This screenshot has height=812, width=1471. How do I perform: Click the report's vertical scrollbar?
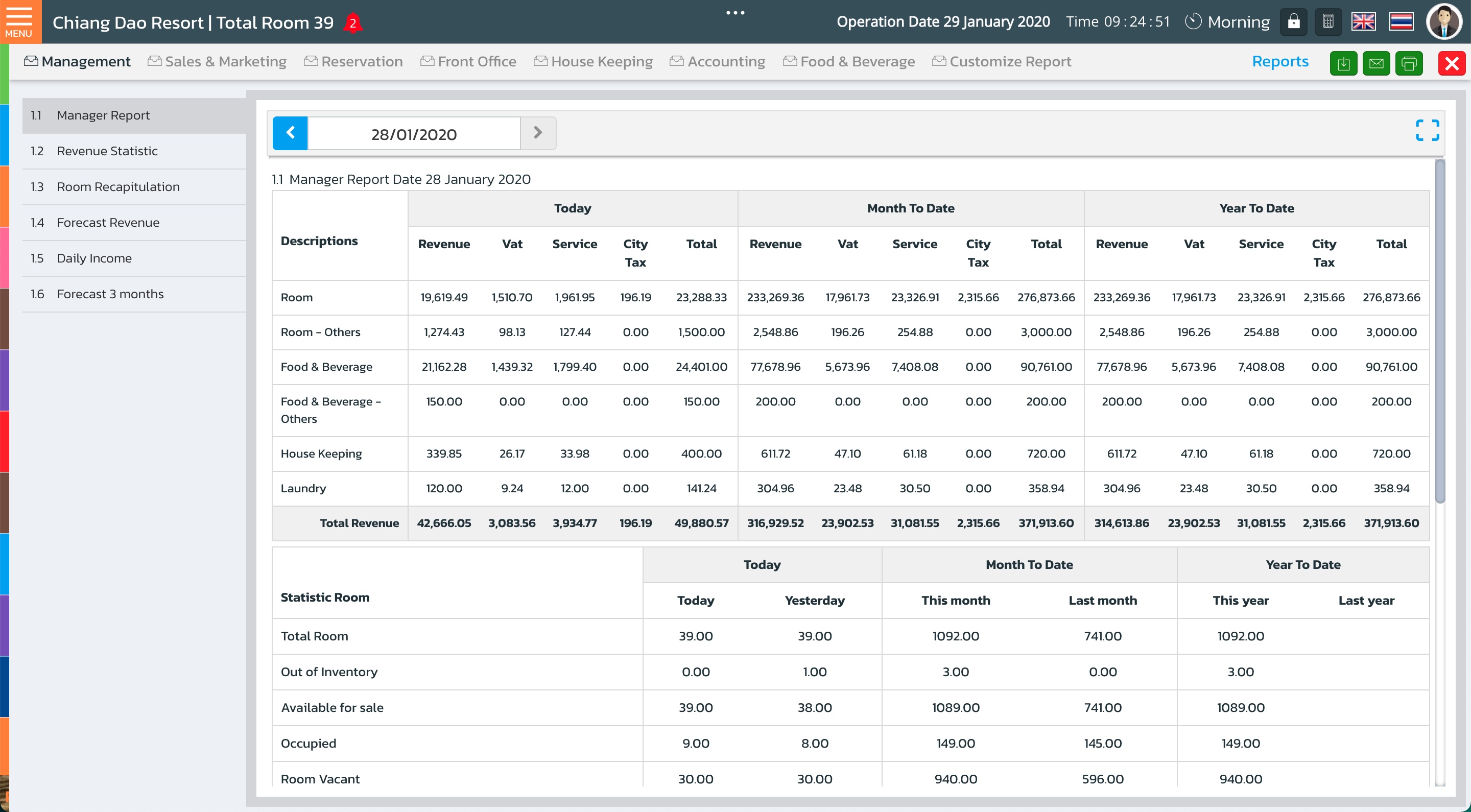point(1440,331)
